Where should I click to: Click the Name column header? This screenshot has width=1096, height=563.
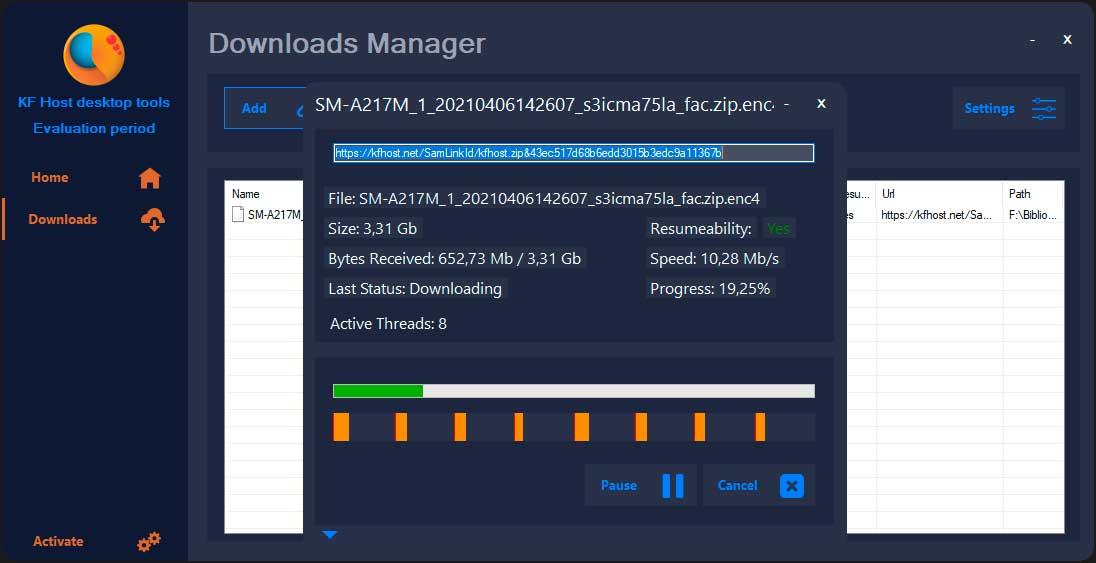[246, 194]
